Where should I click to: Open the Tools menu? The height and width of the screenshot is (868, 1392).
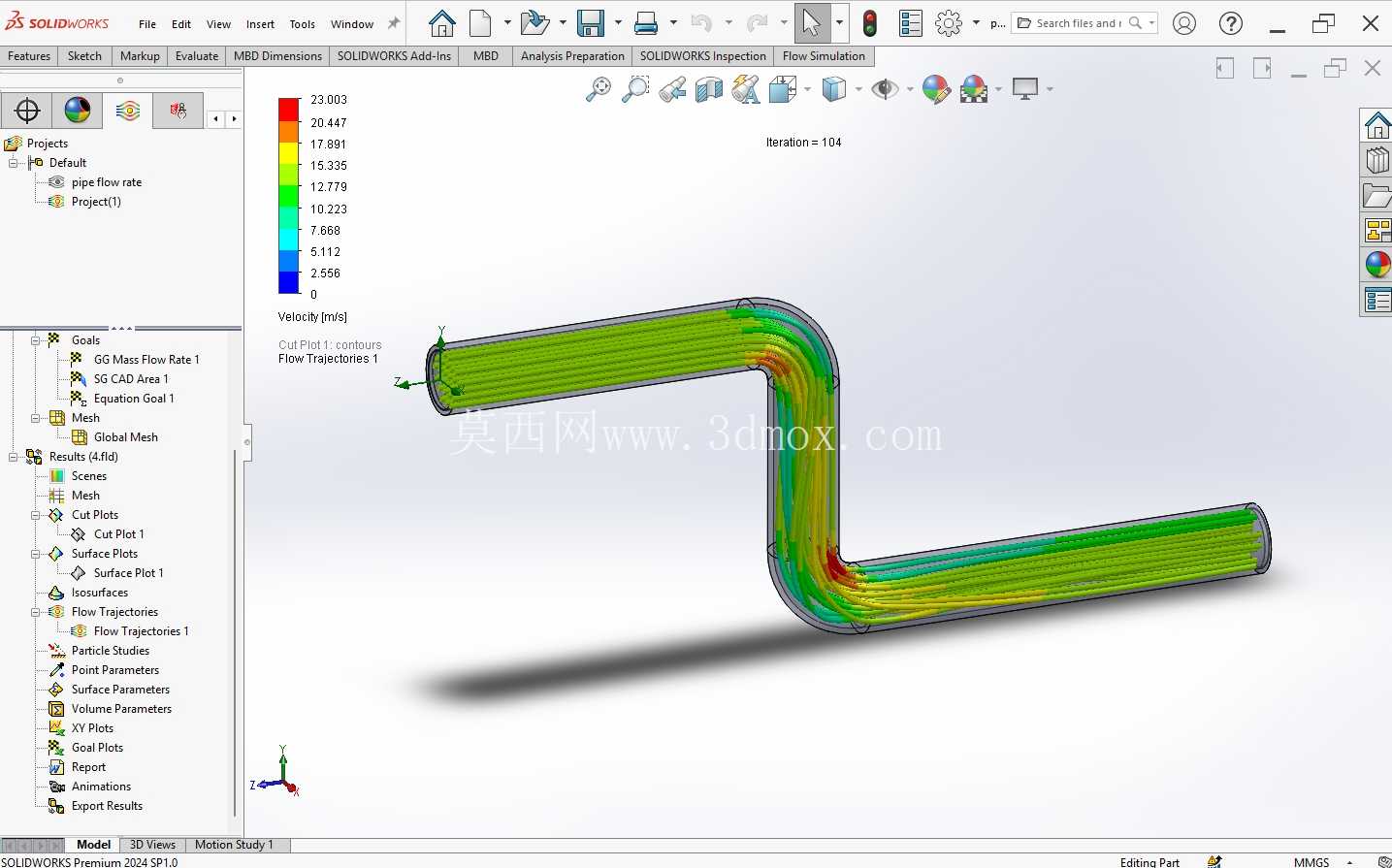click(x=303, y=24)
